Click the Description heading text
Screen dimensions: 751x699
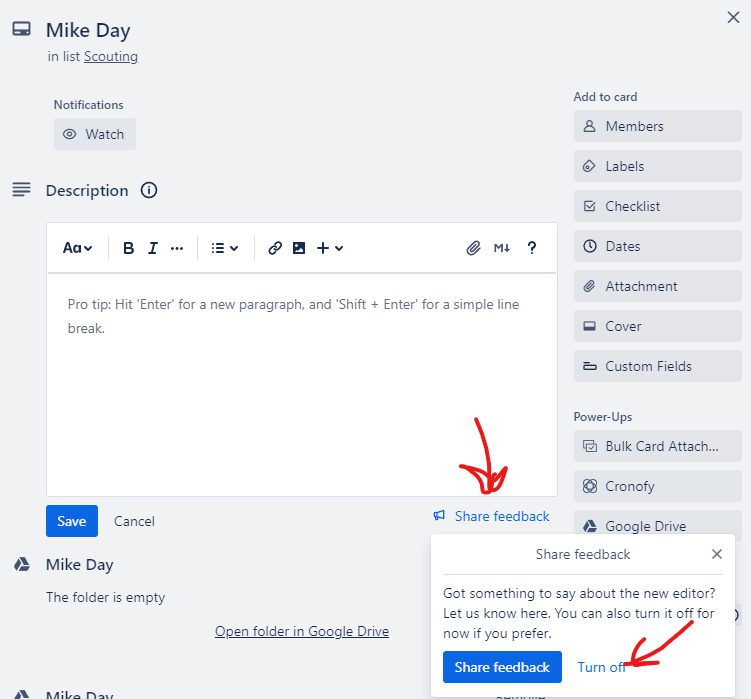87,191
